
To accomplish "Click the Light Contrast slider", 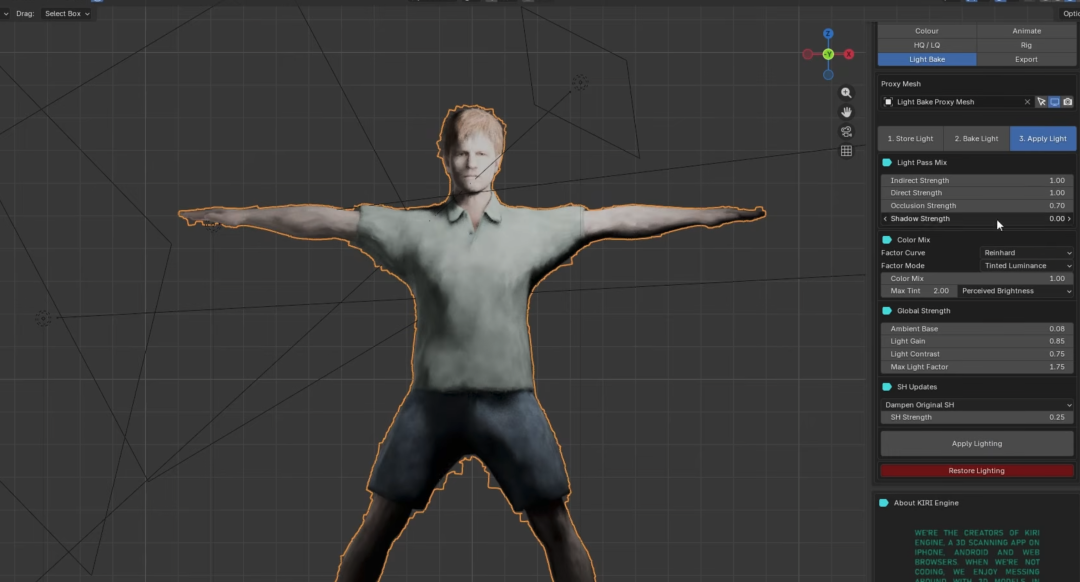I will pyautogui.click(x=977, y=354).
